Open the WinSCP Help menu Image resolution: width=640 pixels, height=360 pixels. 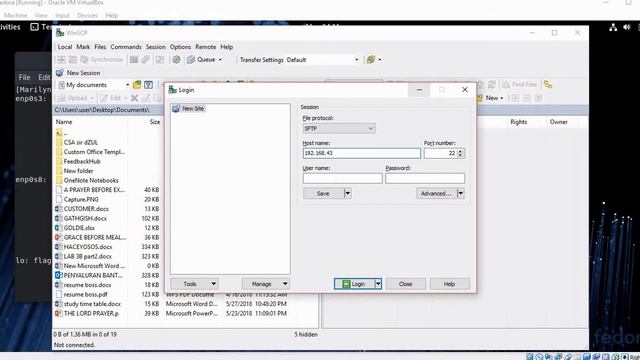coord(227,47)
